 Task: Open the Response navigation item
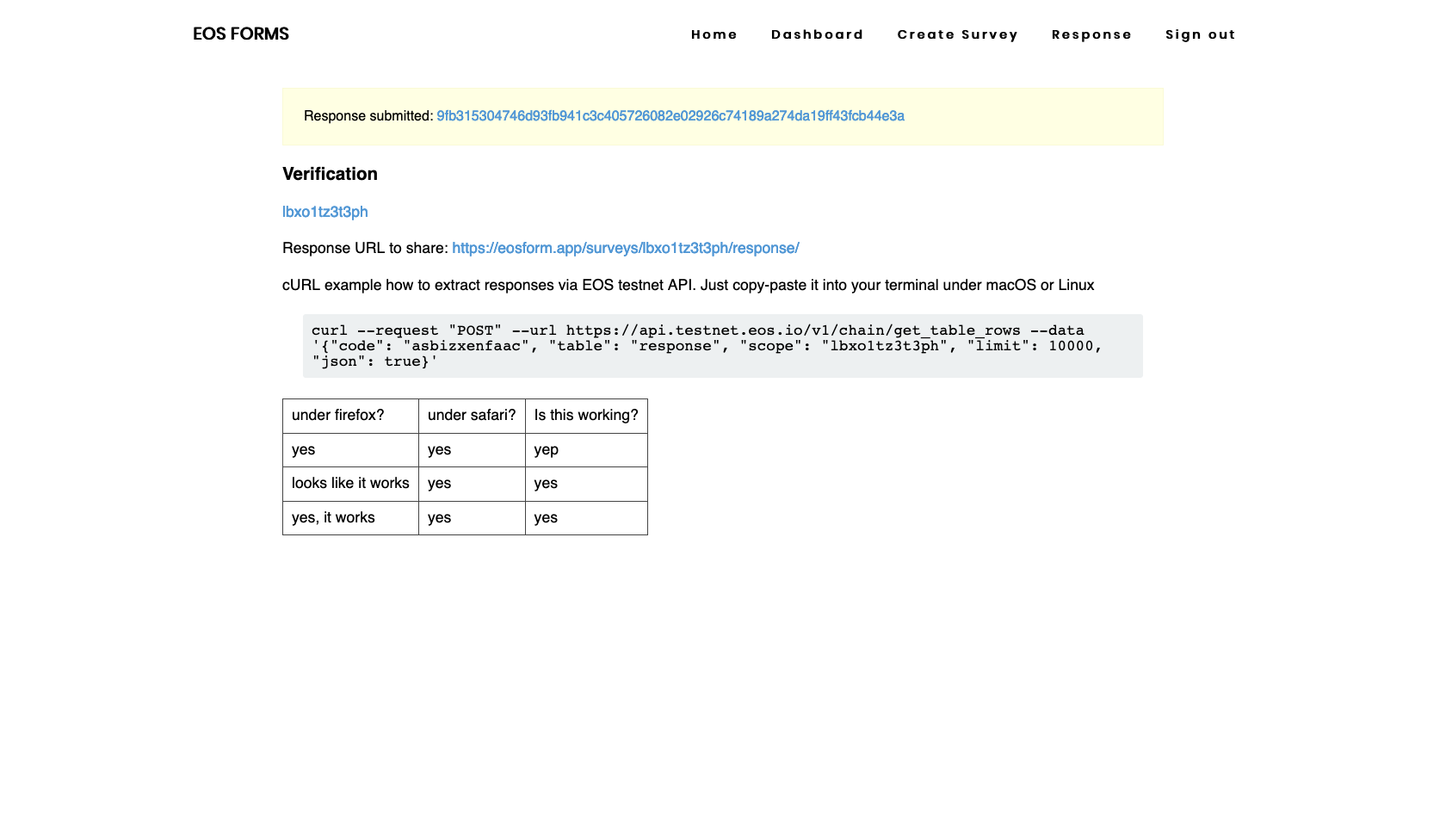[1091, 34]
